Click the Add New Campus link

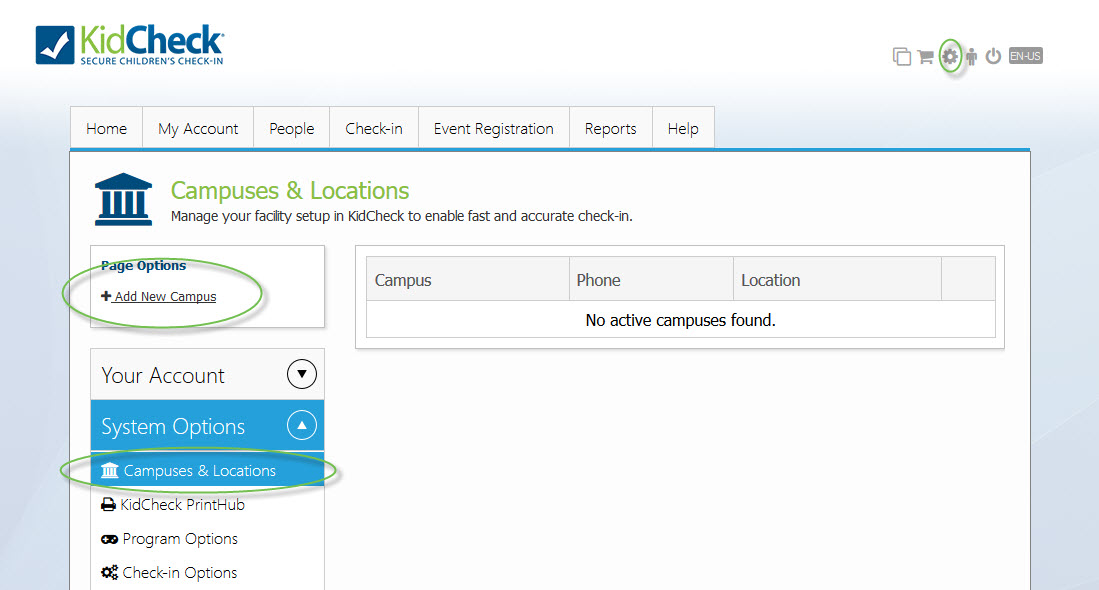tap(165, 296)
